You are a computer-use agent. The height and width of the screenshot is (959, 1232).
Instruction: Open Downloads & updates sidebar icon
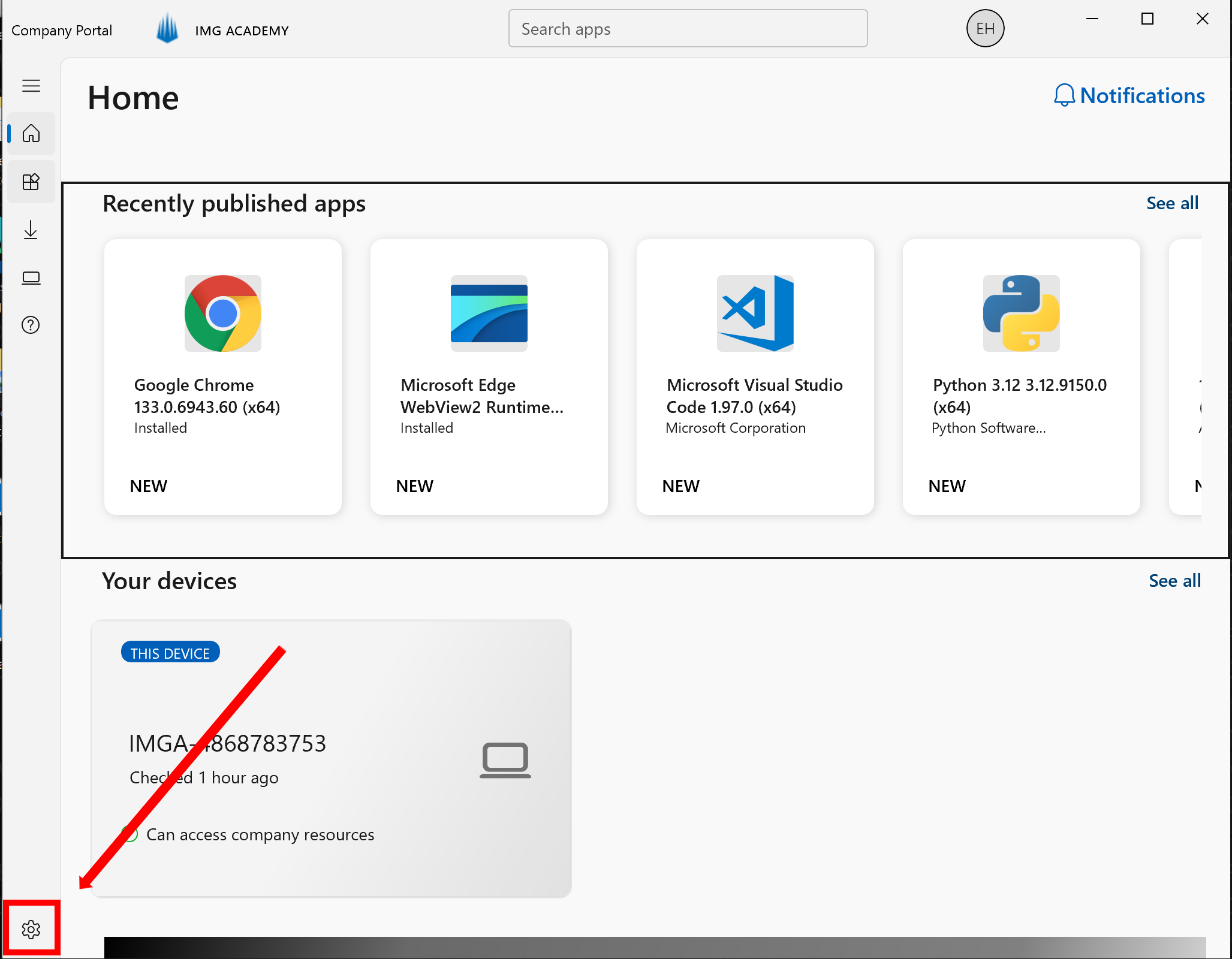(31, 230)
